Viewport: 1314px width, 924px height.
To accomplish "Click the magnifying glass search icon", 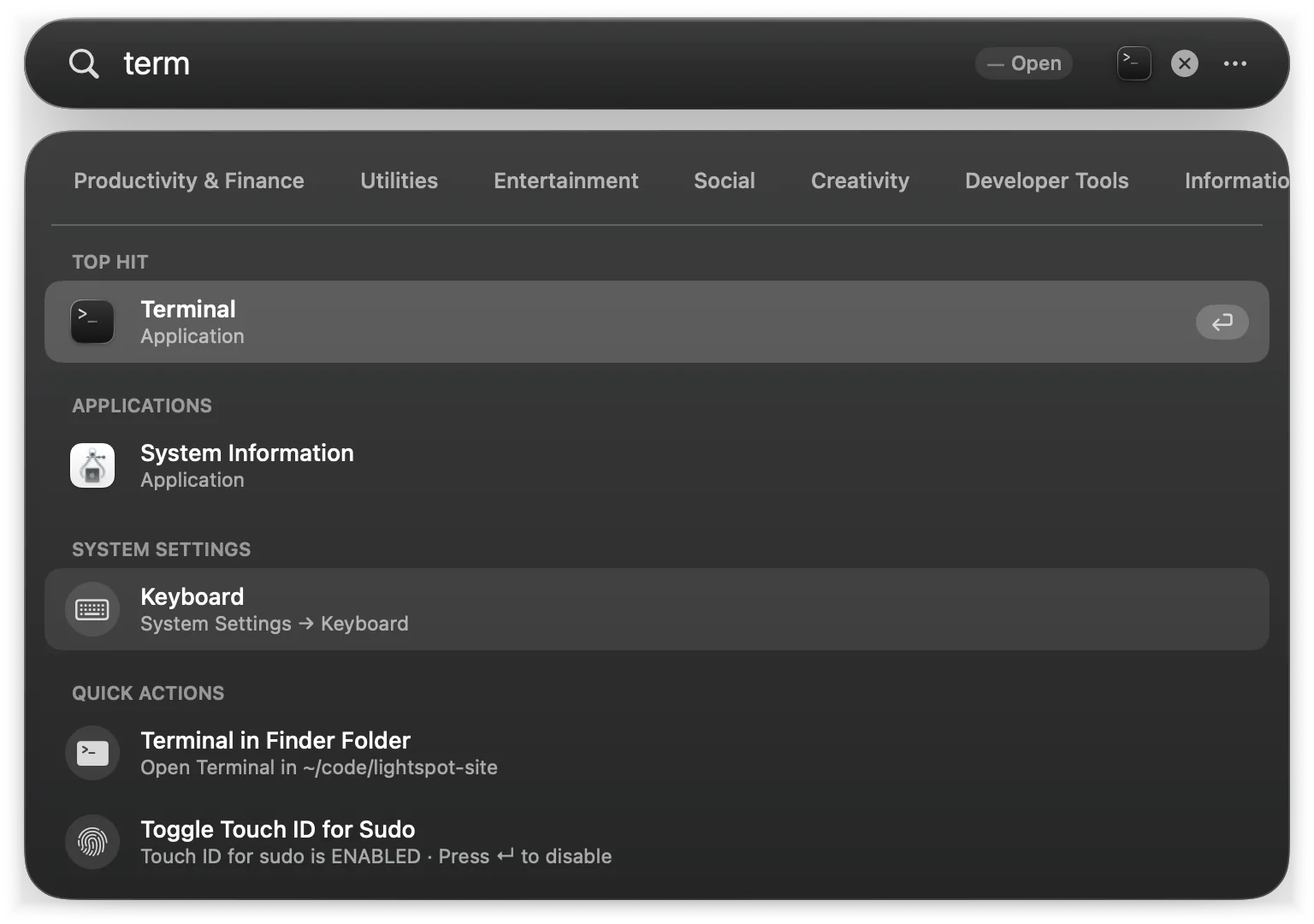I will point(84,63).
